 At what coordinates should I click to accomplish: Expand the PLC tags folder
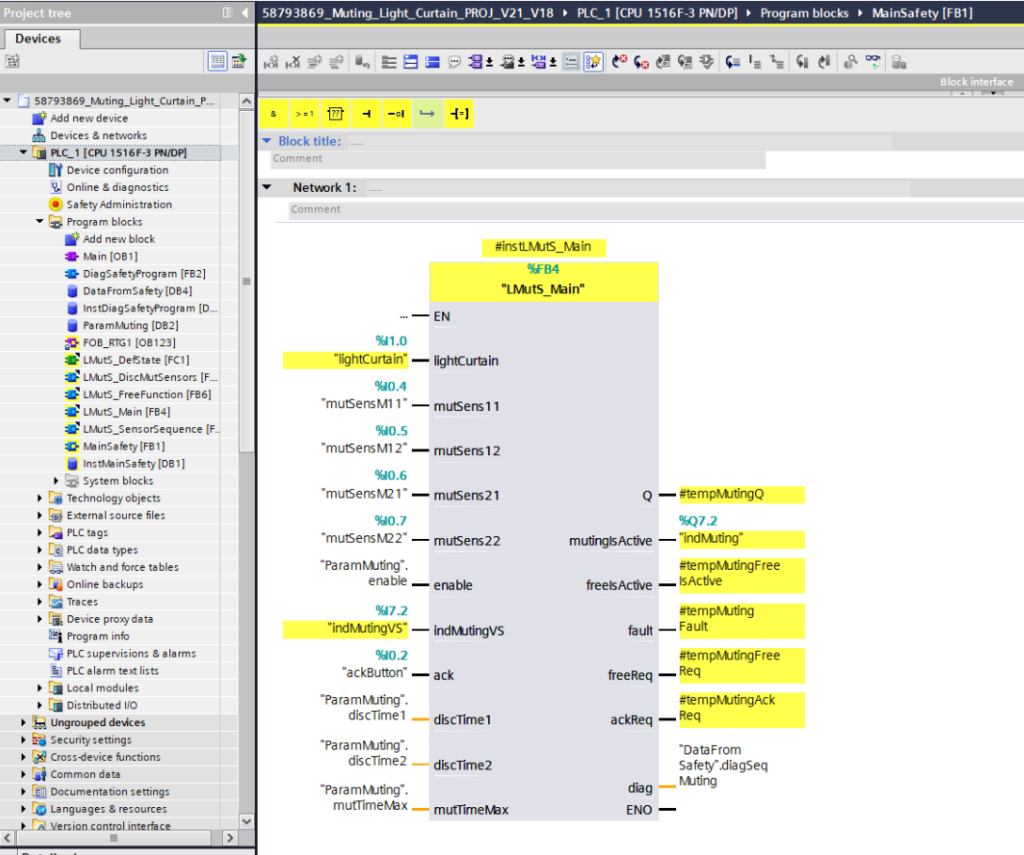40,533
